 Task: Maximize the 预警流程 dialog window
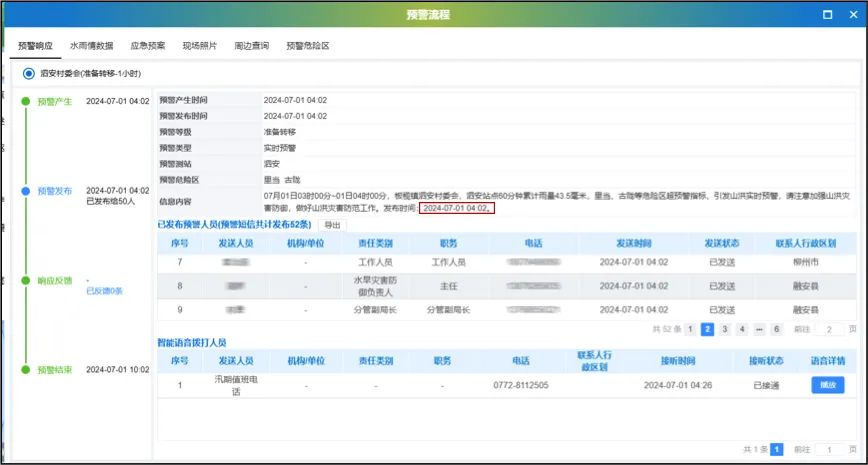tap(826, 15)
